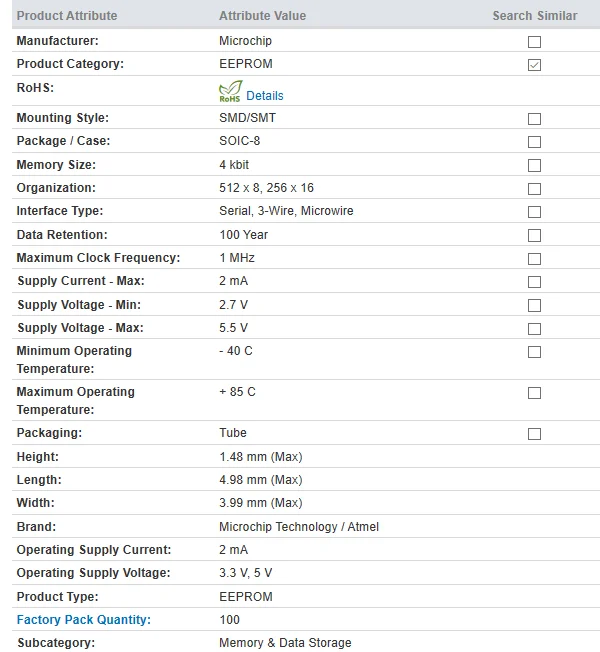Click the 3.99 mm (Max) width value
The height and width of the screenshot is (652, 600).
[x=261, y=503]
